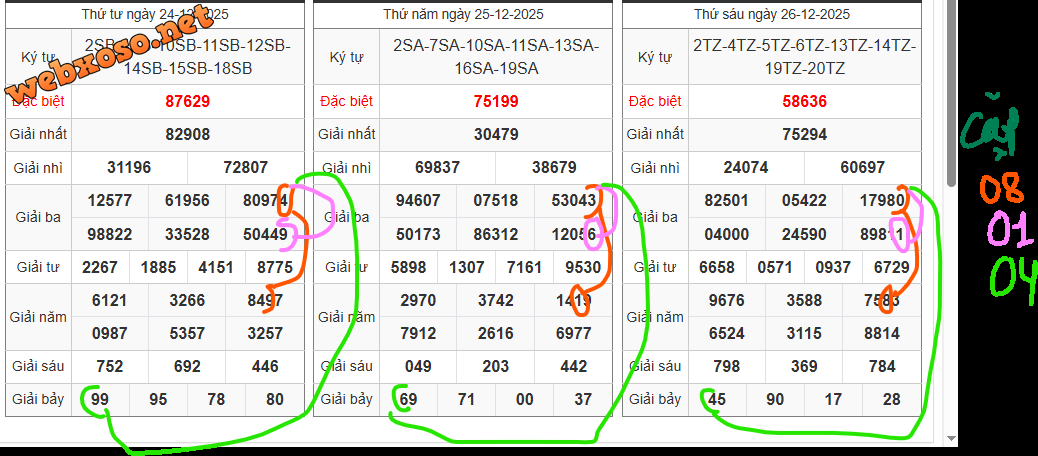This screenshot has width=1038, height=456.
Task: Click Giải sáu number 442
Action: (574, 366)
